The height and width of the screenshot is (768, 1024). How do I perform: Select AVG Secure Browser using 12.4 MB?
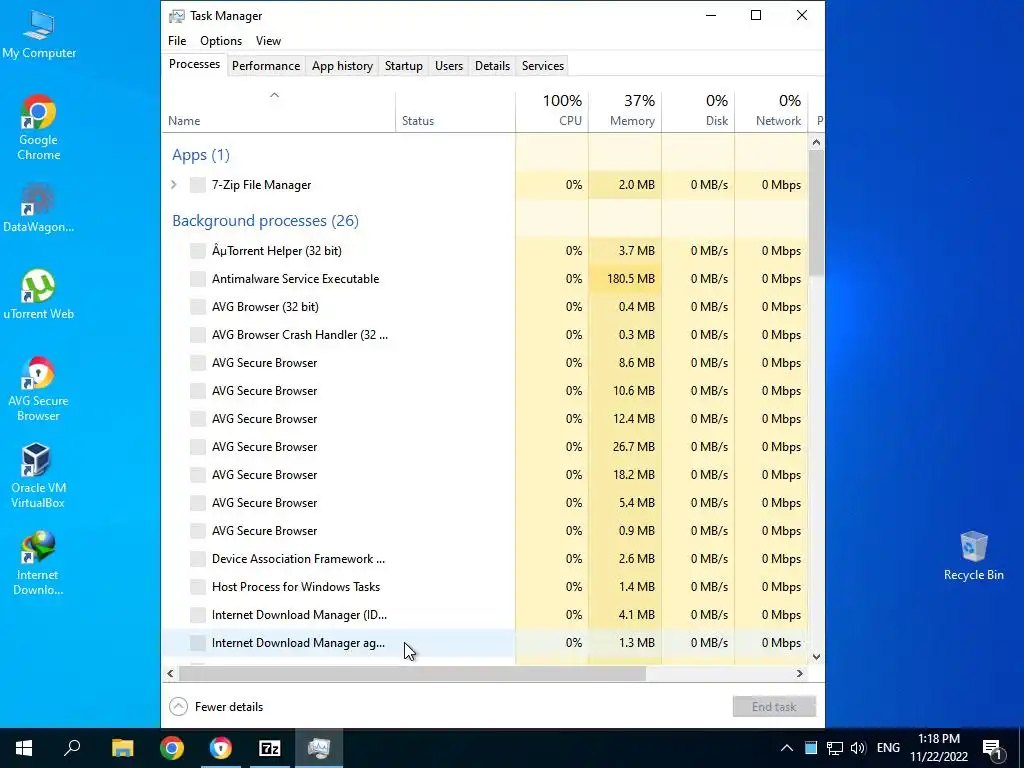(x=485, y=419)
